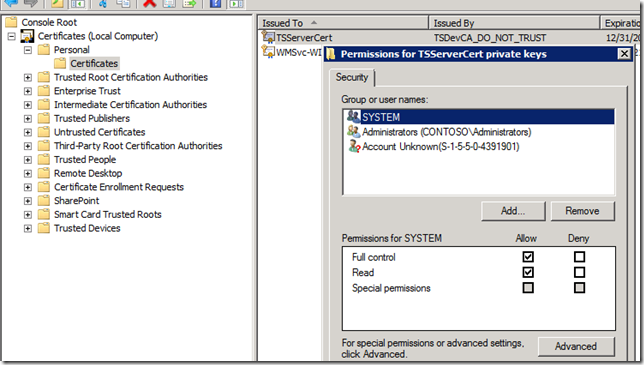Check Deny for Read permission
644x365 pixels.
tap(579, 272)
